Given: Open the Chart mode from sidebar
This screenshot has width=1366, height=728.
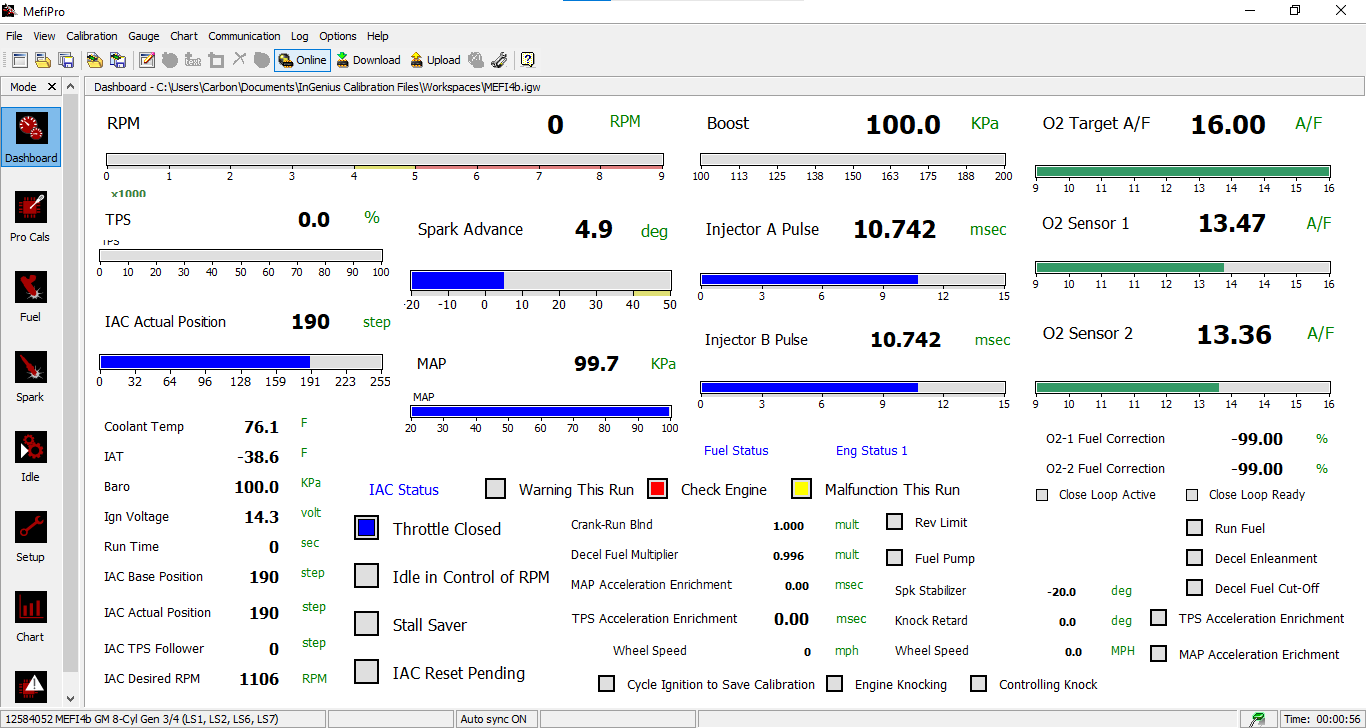Looking at the screenshot, I should tap(30, 616).
